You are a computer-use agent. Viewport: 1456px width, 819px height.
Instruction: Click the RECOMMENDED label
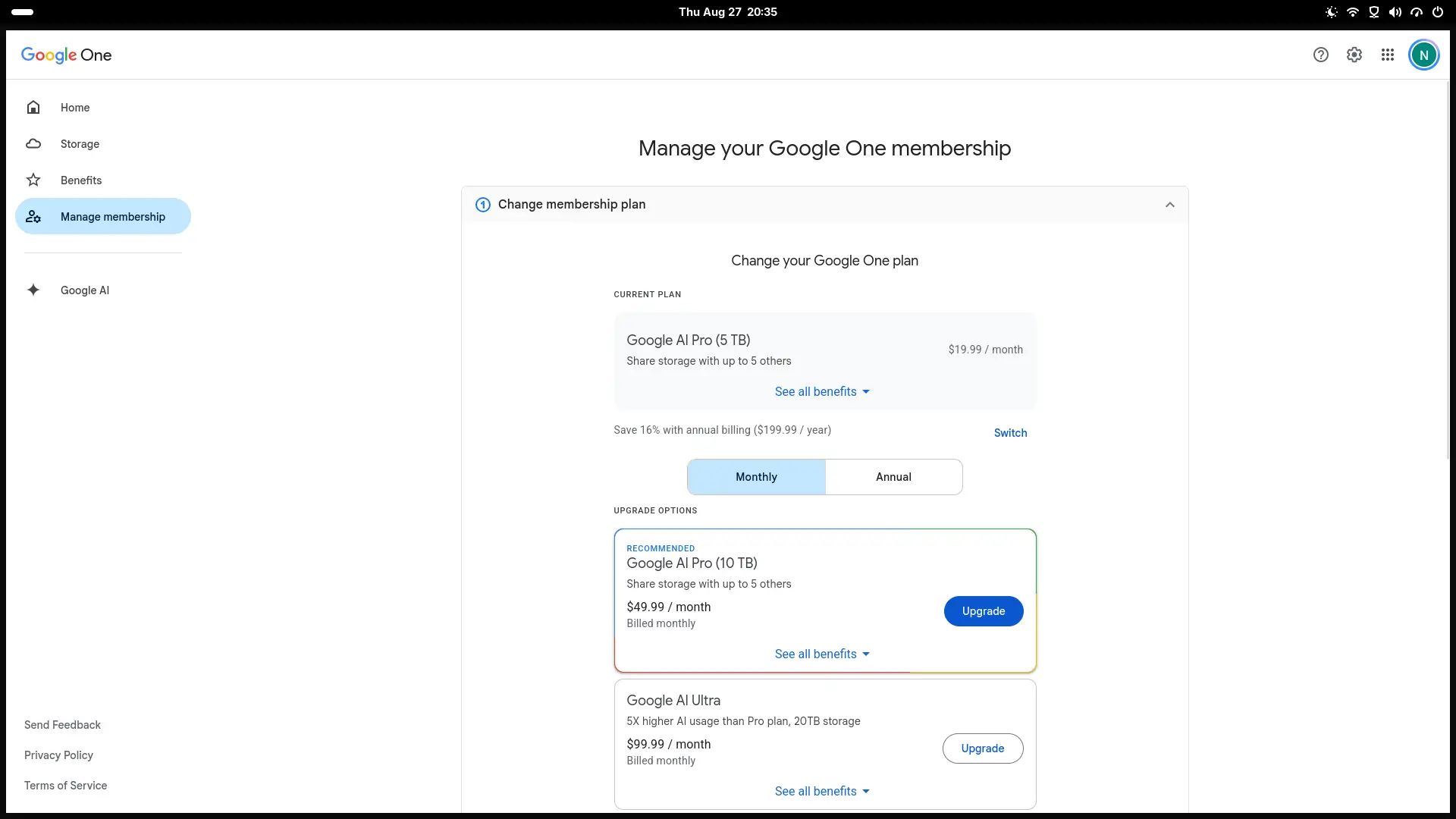tap(661, 548)
